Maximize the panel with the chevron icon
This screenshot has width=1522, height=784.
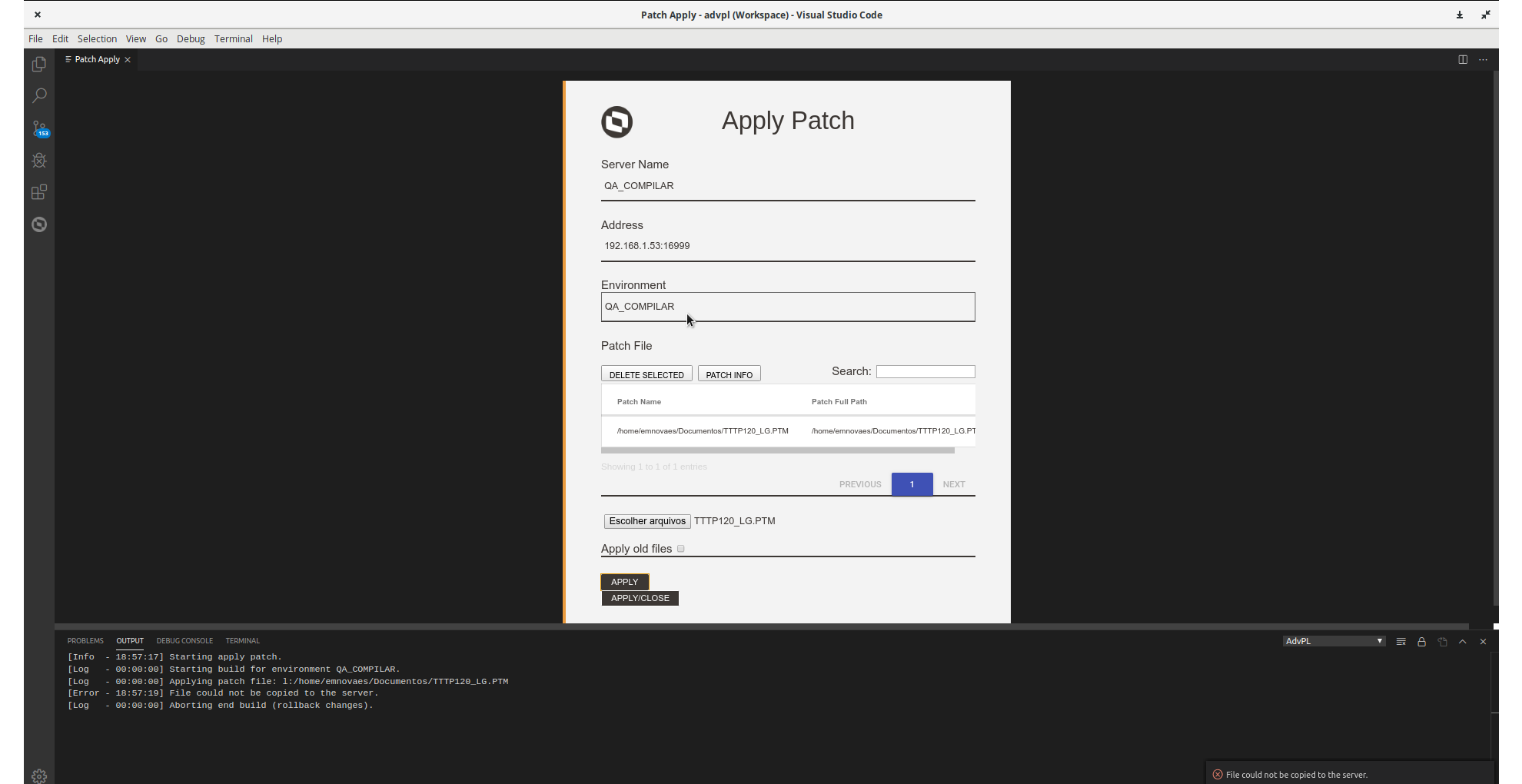pos(1462,641)
